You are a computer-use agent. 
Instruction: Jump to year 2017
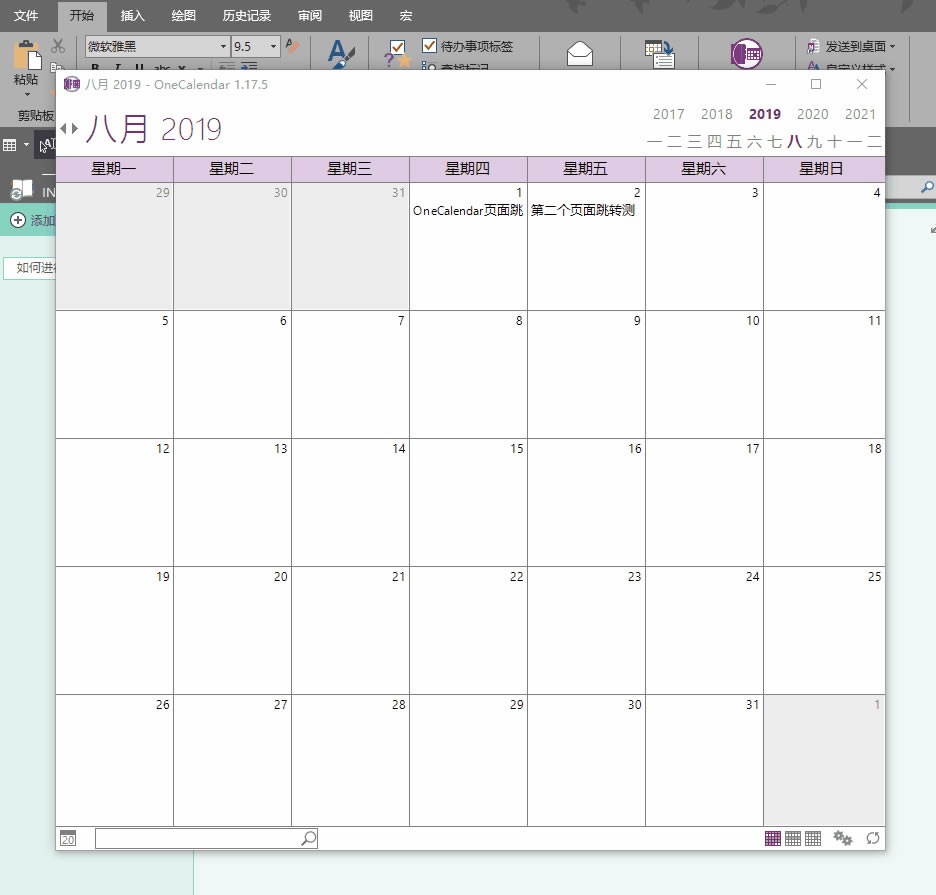coord(669,114)
